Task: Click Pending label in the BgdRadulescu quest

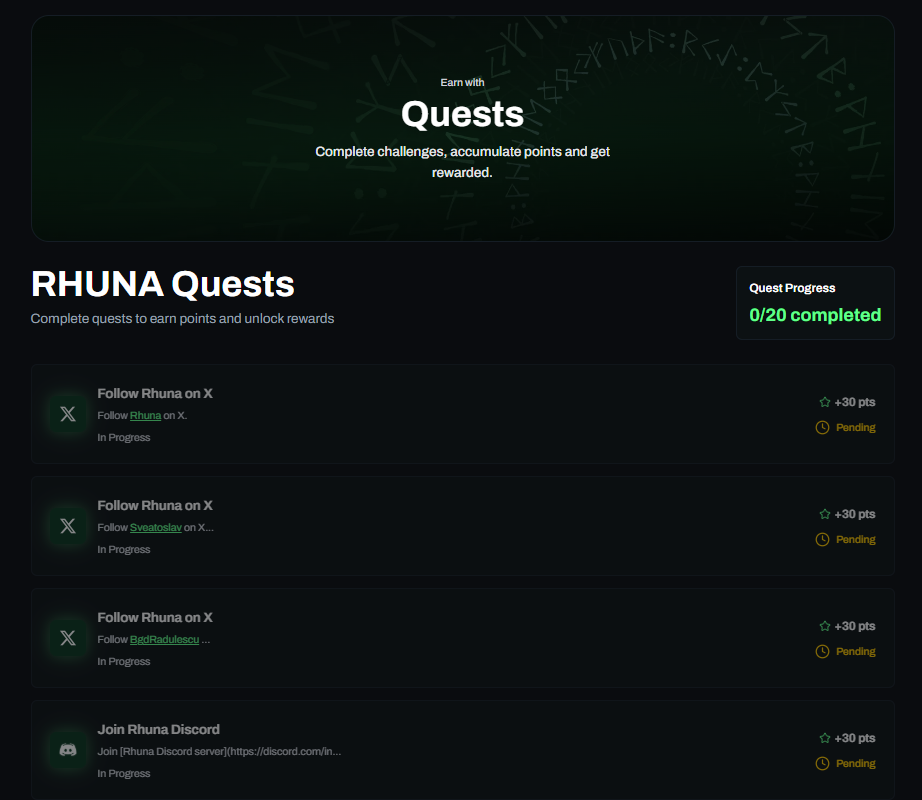Action: (856, 652)
